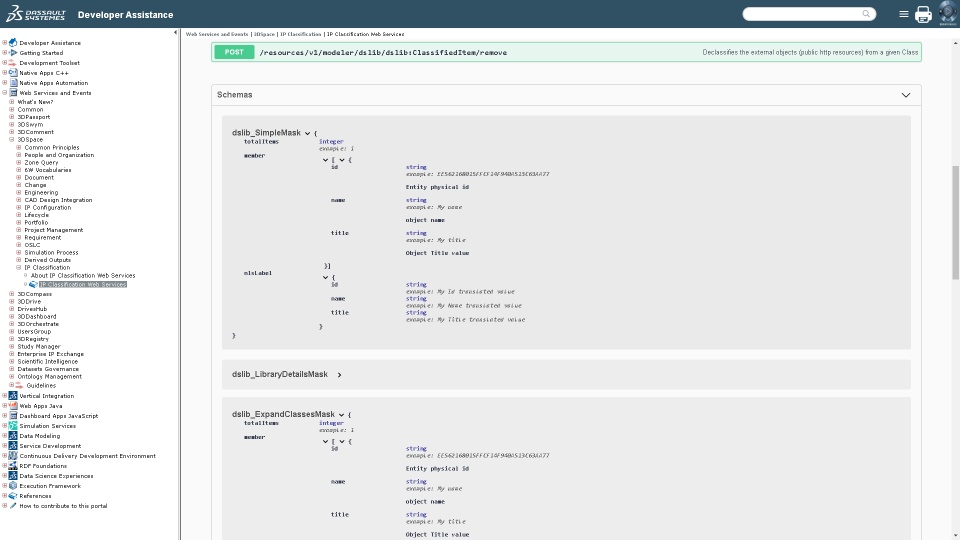Screen dimensions: 960x540
Task: Click the Development Toolset tree icon
Action: pyautogui.click(x=13, y=62)
